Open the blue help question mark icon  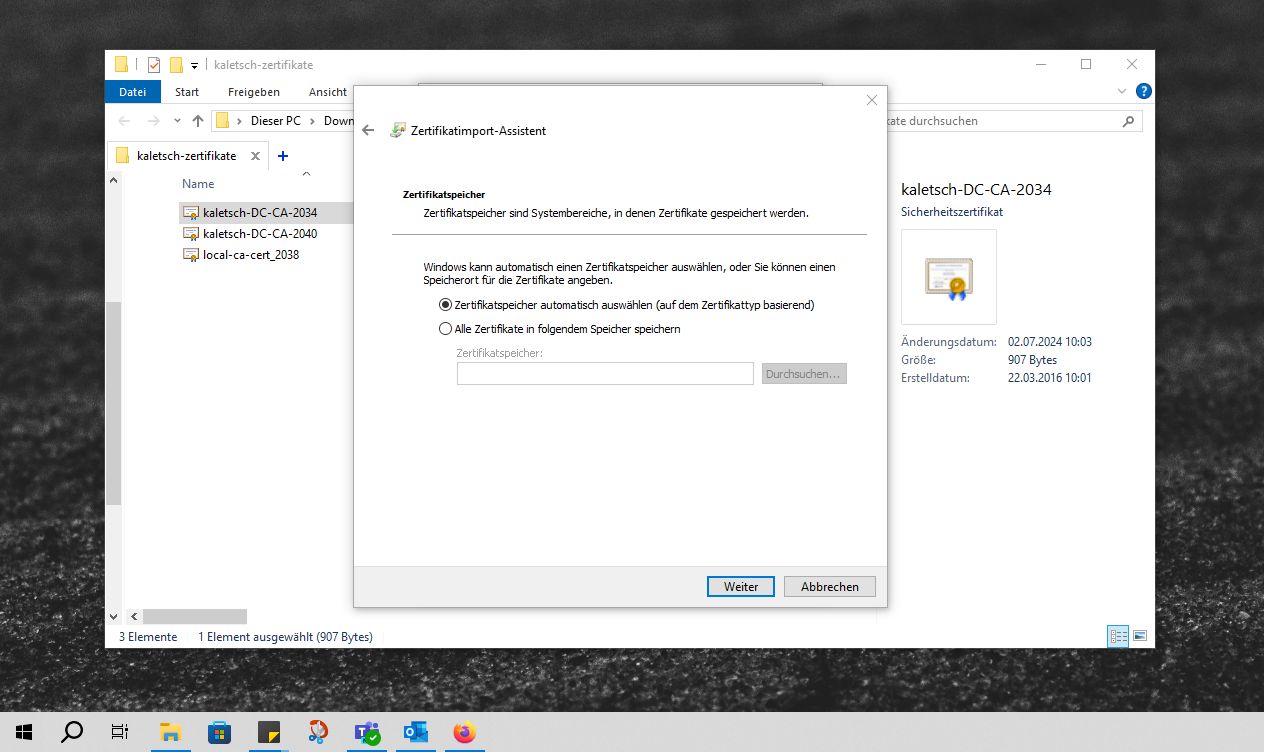click(1143, 91)
